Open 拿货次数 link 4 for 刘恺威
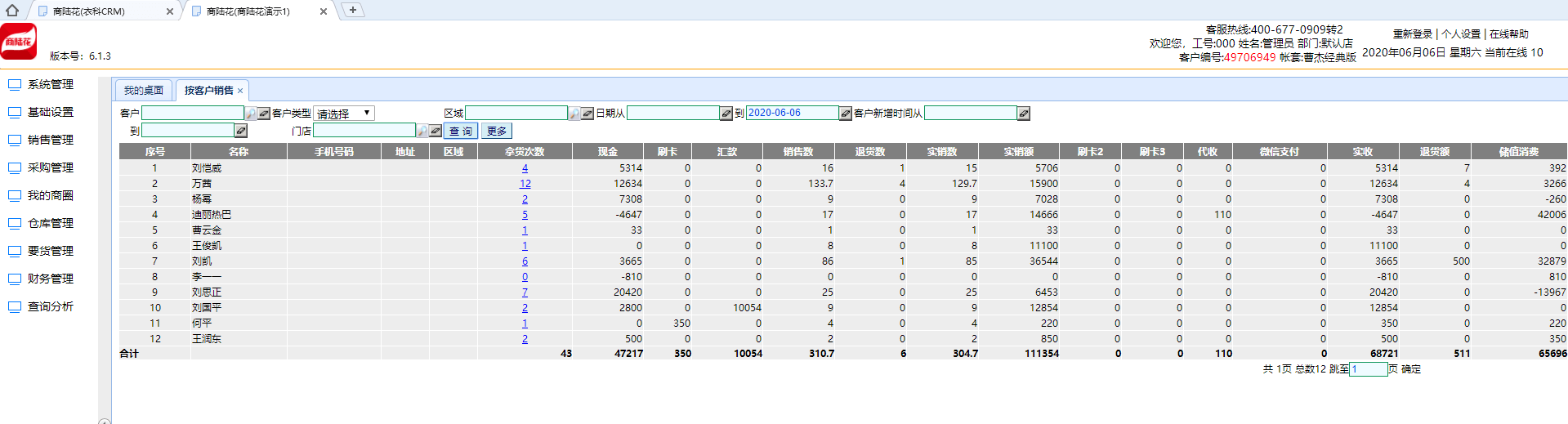Image resolution: width=1568 pixels, height=424 pixels. 525,168
